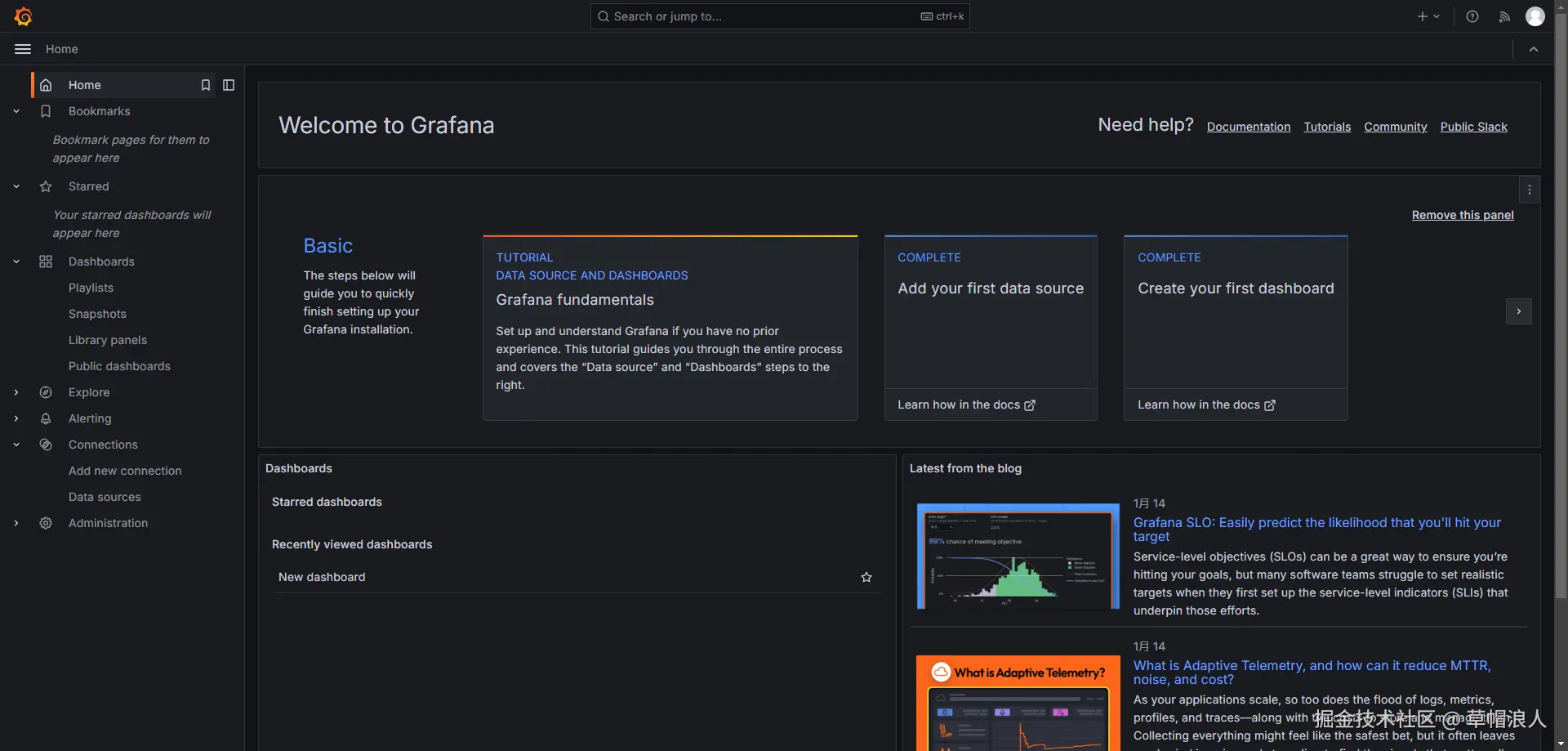Select Alerting label in sidebar
Screen dimensions: 1568x751
click(x=90, y=418)
